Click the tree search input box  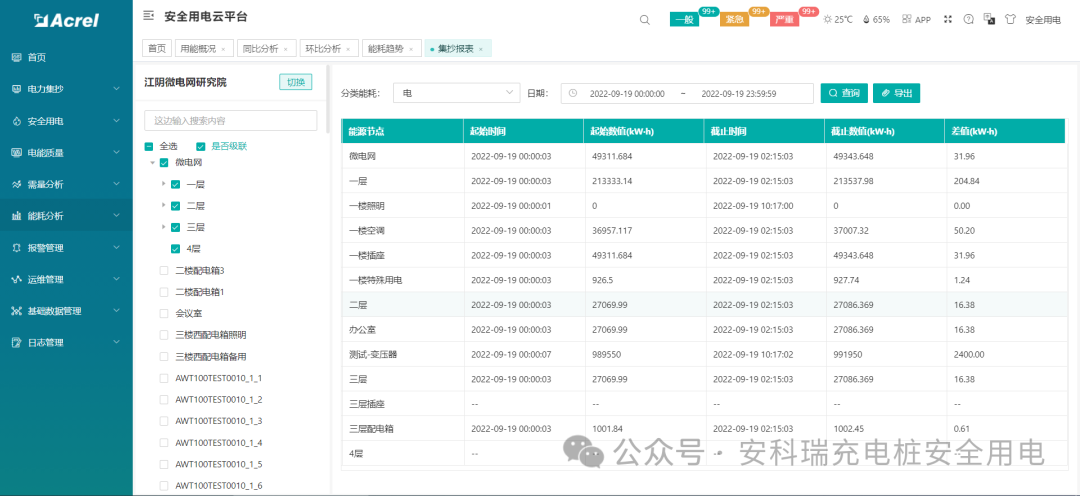pos(231,120)
